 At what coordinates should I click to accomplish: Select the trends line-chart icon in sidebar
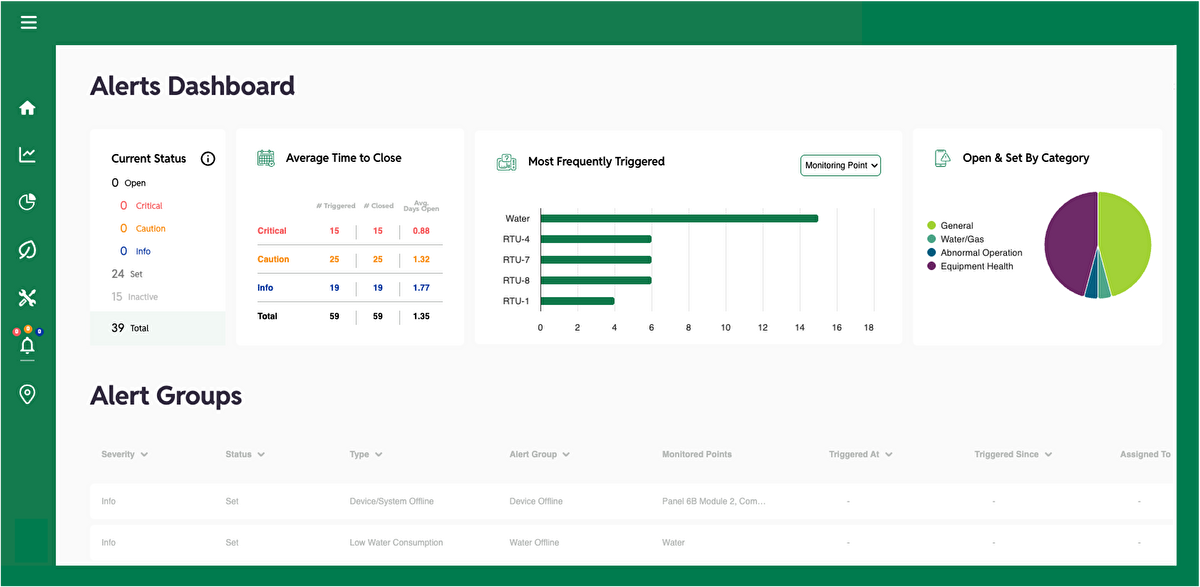(27, 155)
